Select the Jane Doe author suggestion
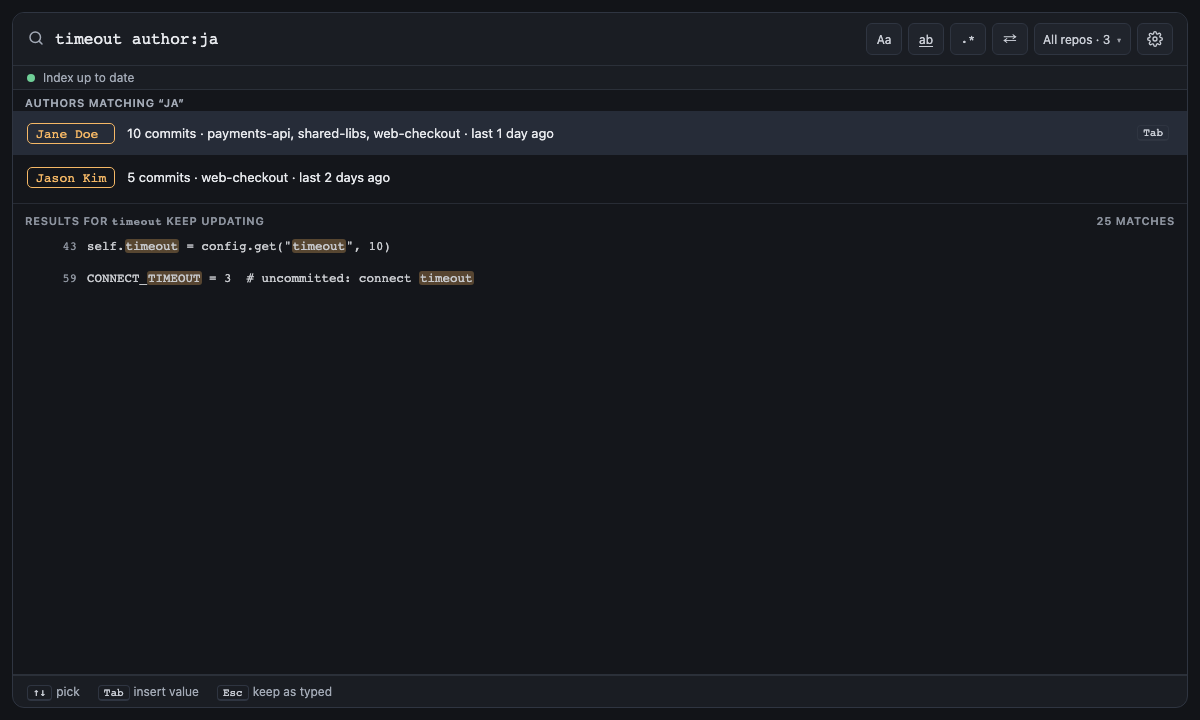 (600, 133)
